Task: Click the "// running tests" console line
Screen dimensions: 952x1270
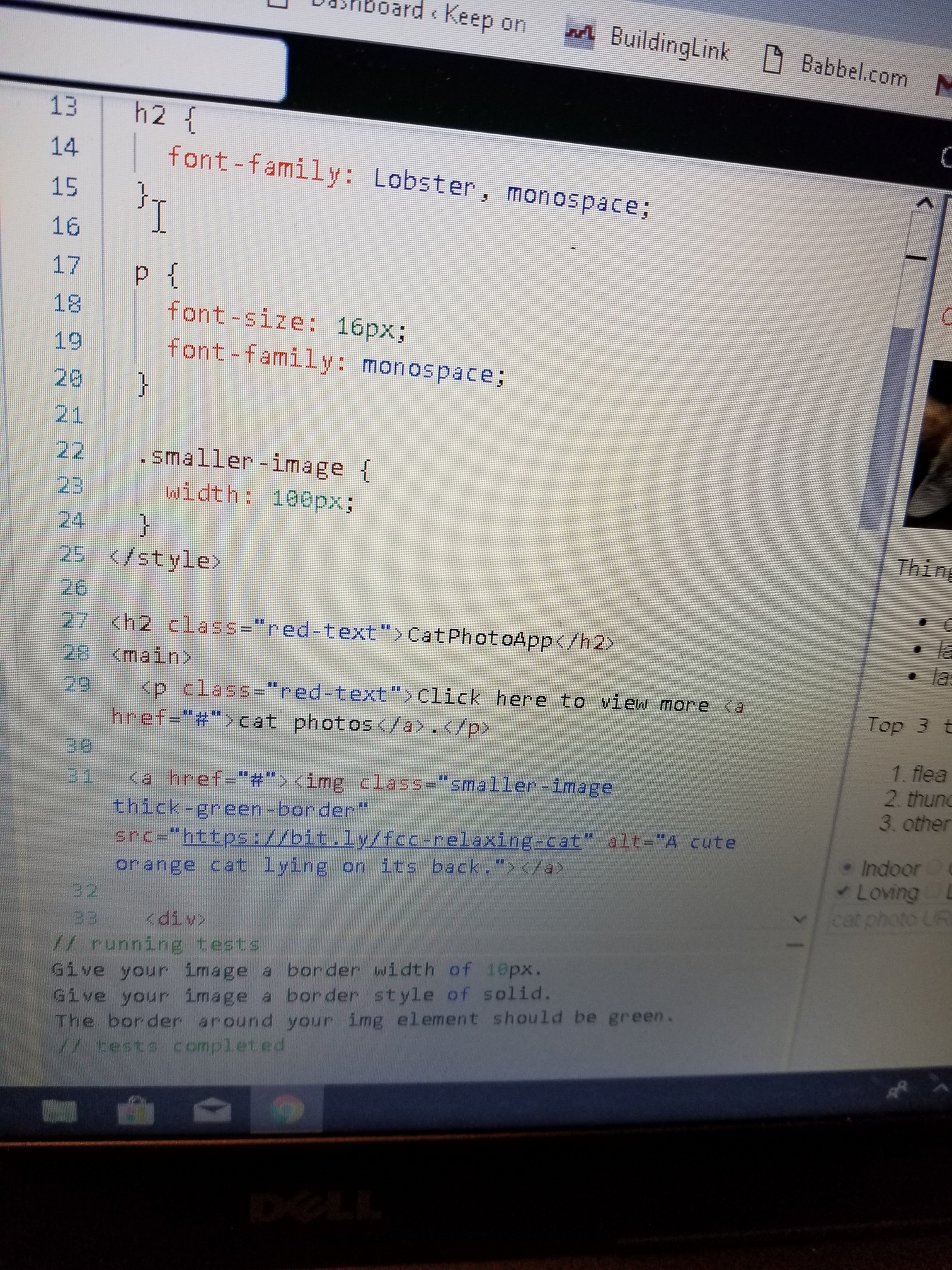Action: (x=156, y=944)
